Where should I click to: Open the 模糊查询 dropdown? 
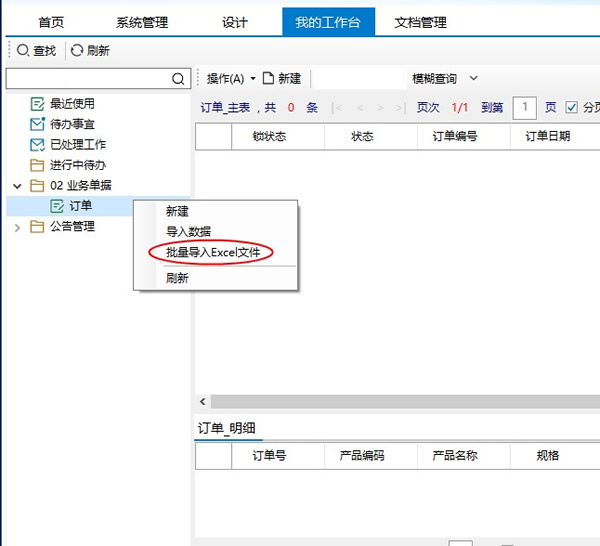(445, 78)
